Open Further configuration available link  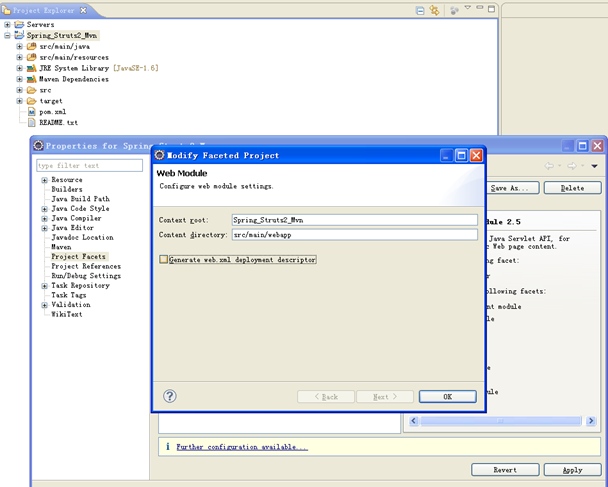[242, 447]
